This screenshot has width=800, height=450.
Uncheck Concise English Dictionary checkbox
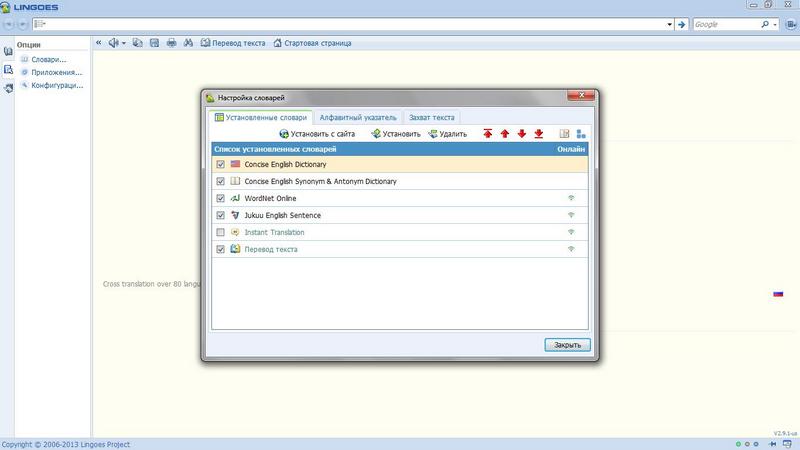click(x=220, y=164)
